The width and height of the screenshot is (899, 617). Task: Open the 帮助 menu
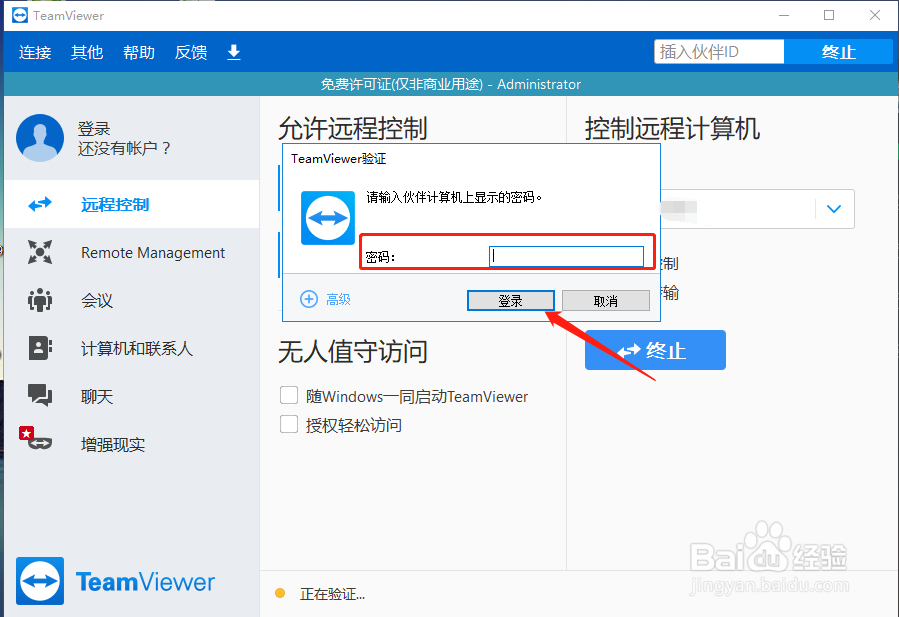[x=139, y=52]
